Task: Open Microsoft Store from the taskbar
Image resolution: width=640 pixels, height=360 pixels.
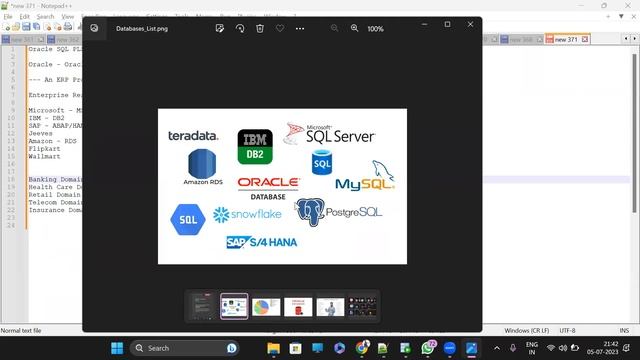Action: pos(296,348)
